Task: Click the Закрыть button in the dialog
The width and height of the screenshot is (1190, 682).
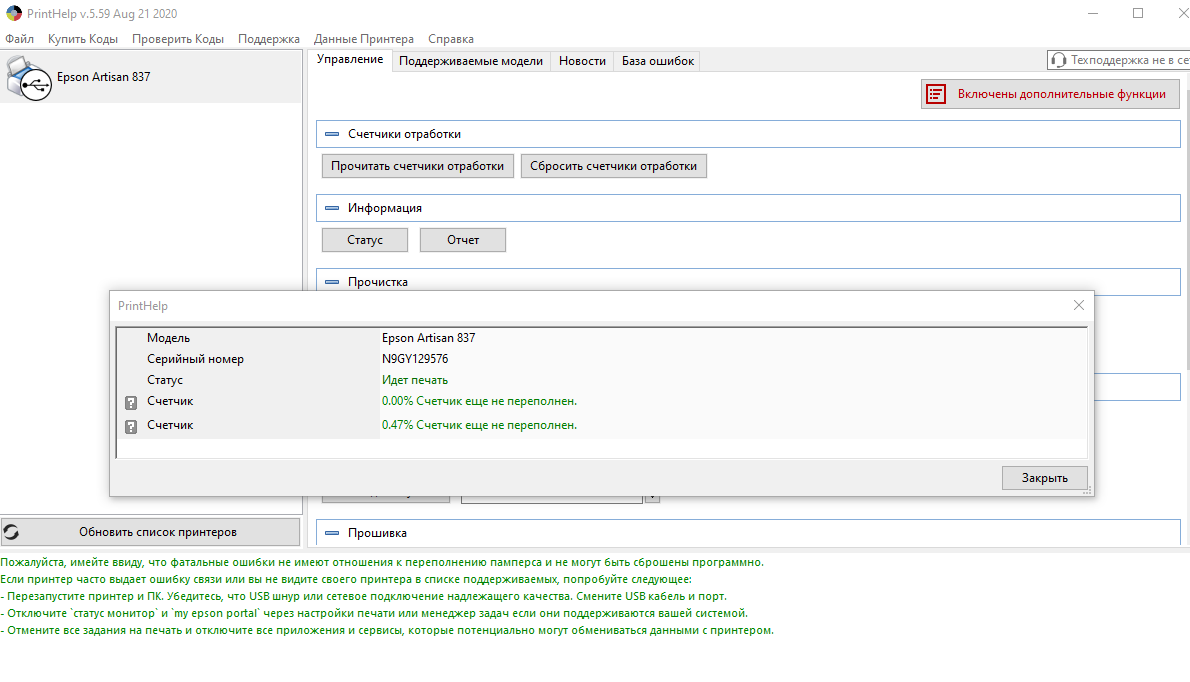Action: coord(1044,478)
